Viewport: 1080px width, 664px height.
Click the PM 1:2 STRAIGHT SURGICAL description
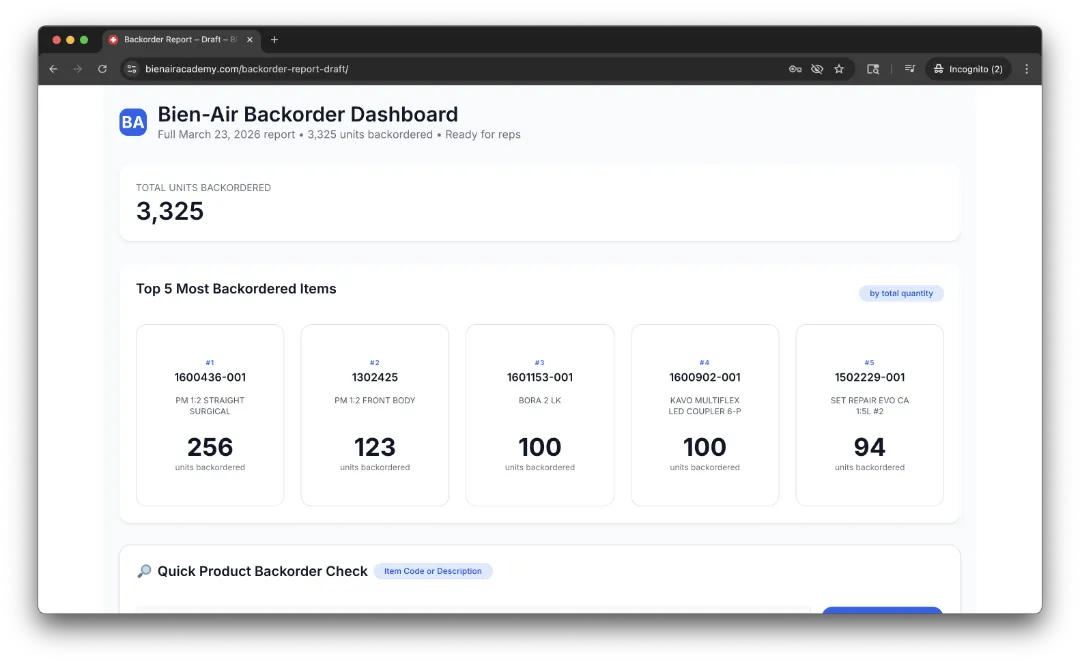coord(210,406)
